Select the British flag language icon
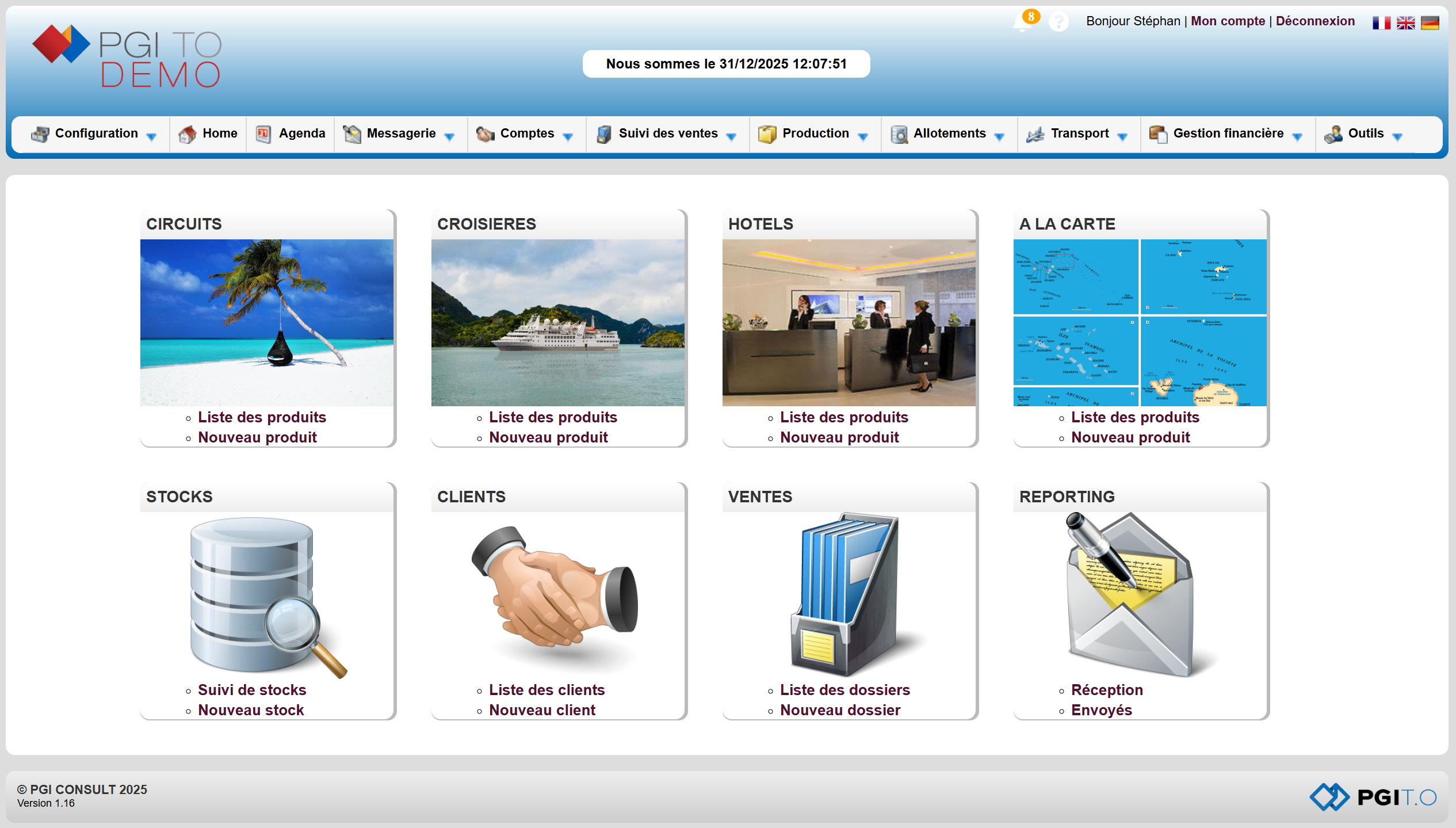Image resolution: width=1456 pixels, height=828 pixels. (x=1405, y=22)
